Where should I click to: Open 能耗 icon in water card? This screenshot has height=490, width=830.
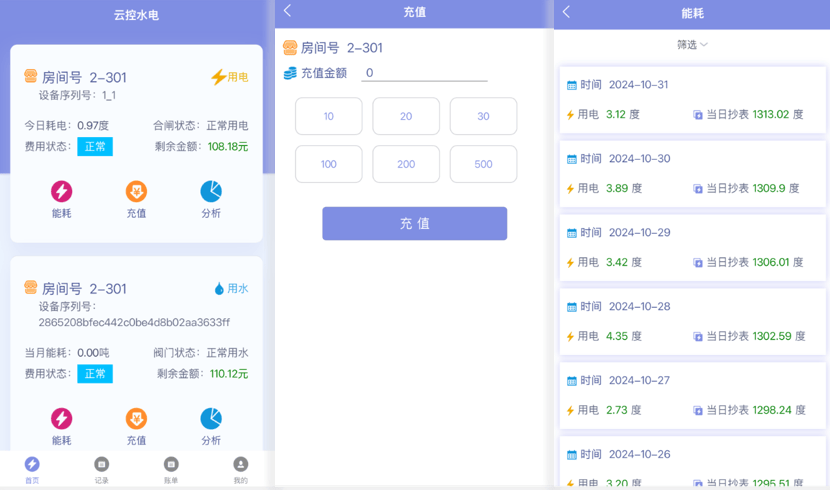(62, 418)
